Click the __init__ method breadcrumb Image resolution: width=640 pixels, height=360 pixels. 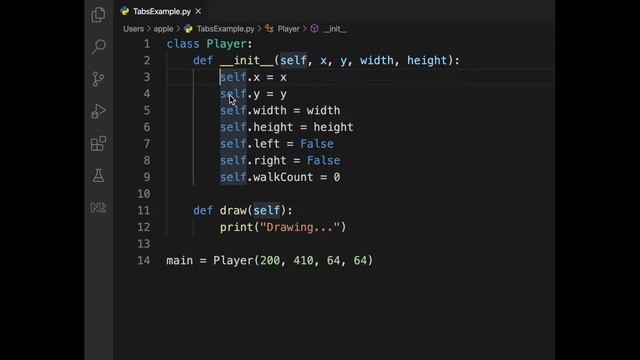pyautogui.click(x=335, y=29)
